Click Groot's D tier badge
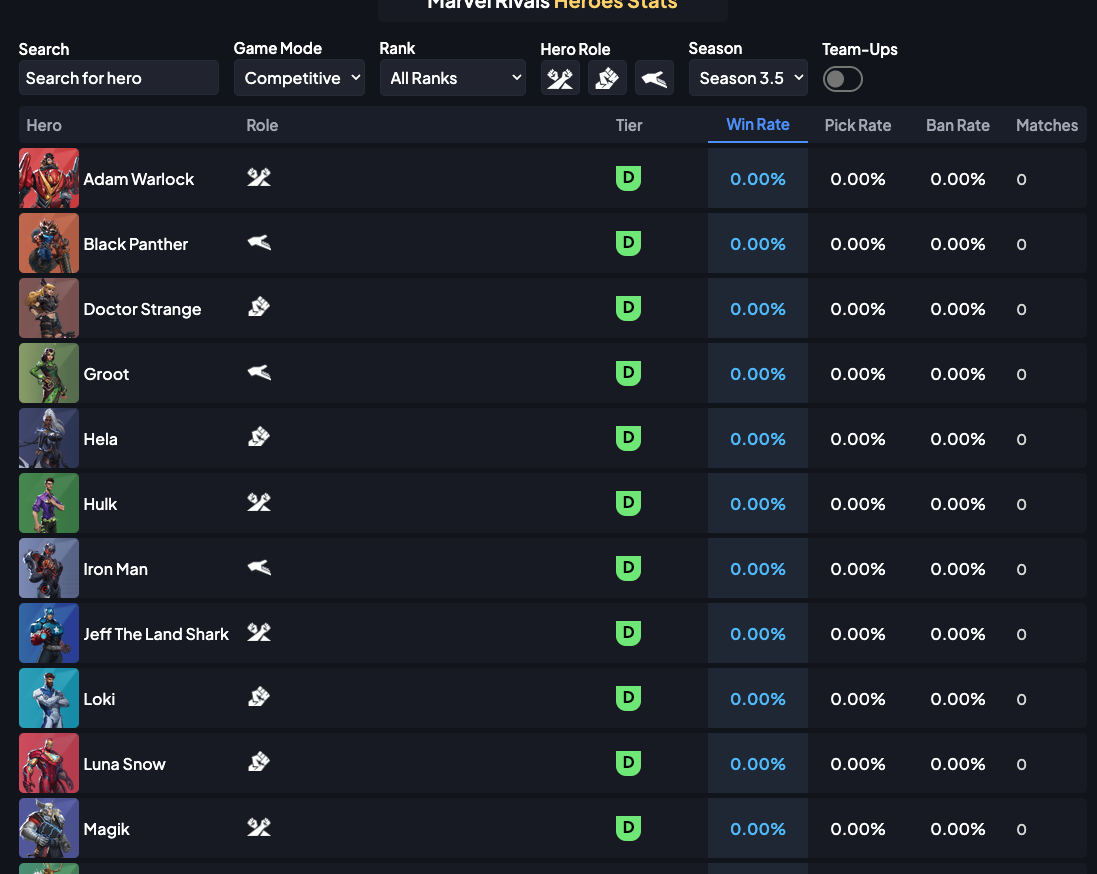 pos(628,373)
